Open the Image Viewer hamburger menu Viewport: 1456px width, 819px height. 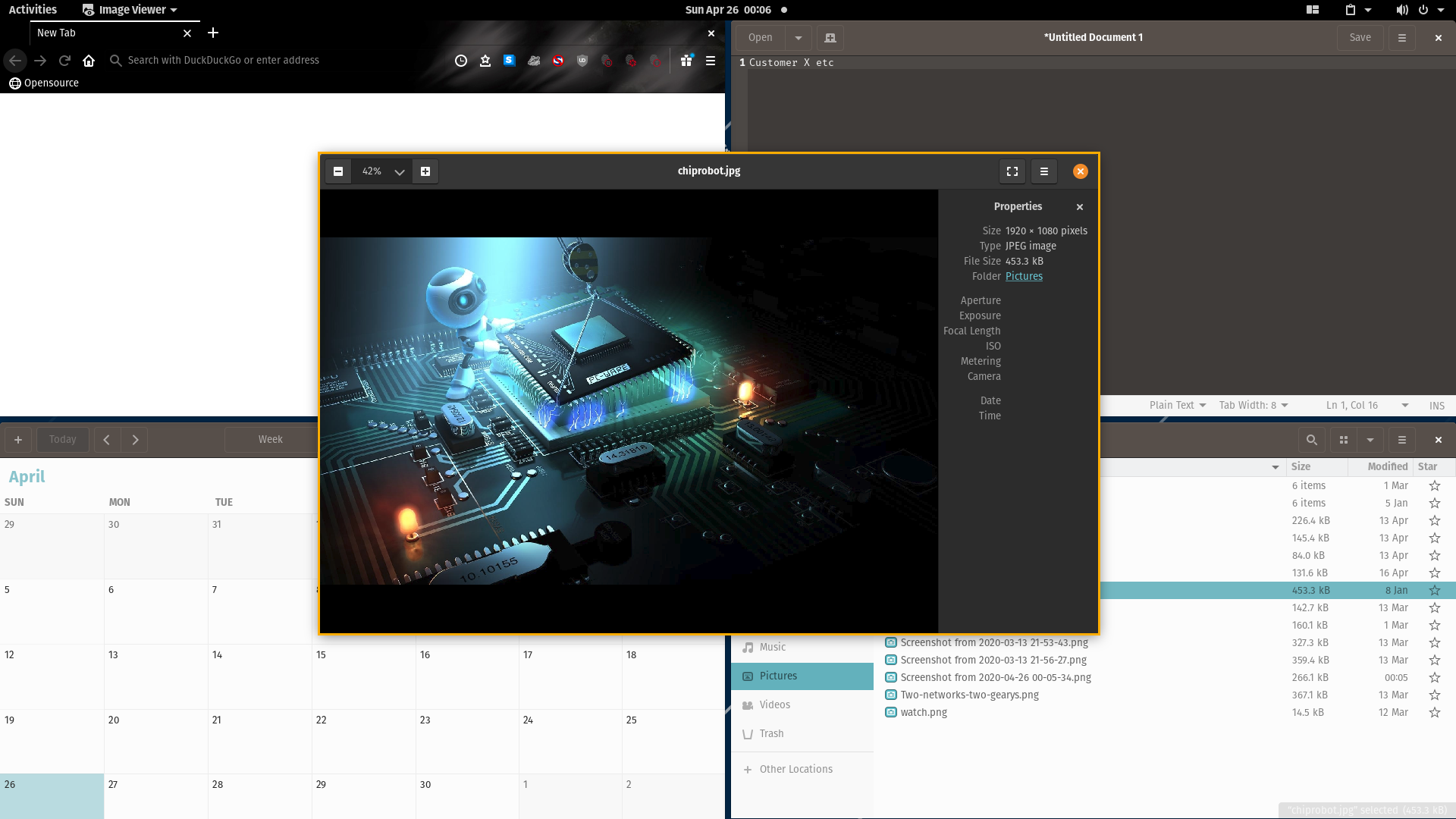click(x=1044, y=171)
